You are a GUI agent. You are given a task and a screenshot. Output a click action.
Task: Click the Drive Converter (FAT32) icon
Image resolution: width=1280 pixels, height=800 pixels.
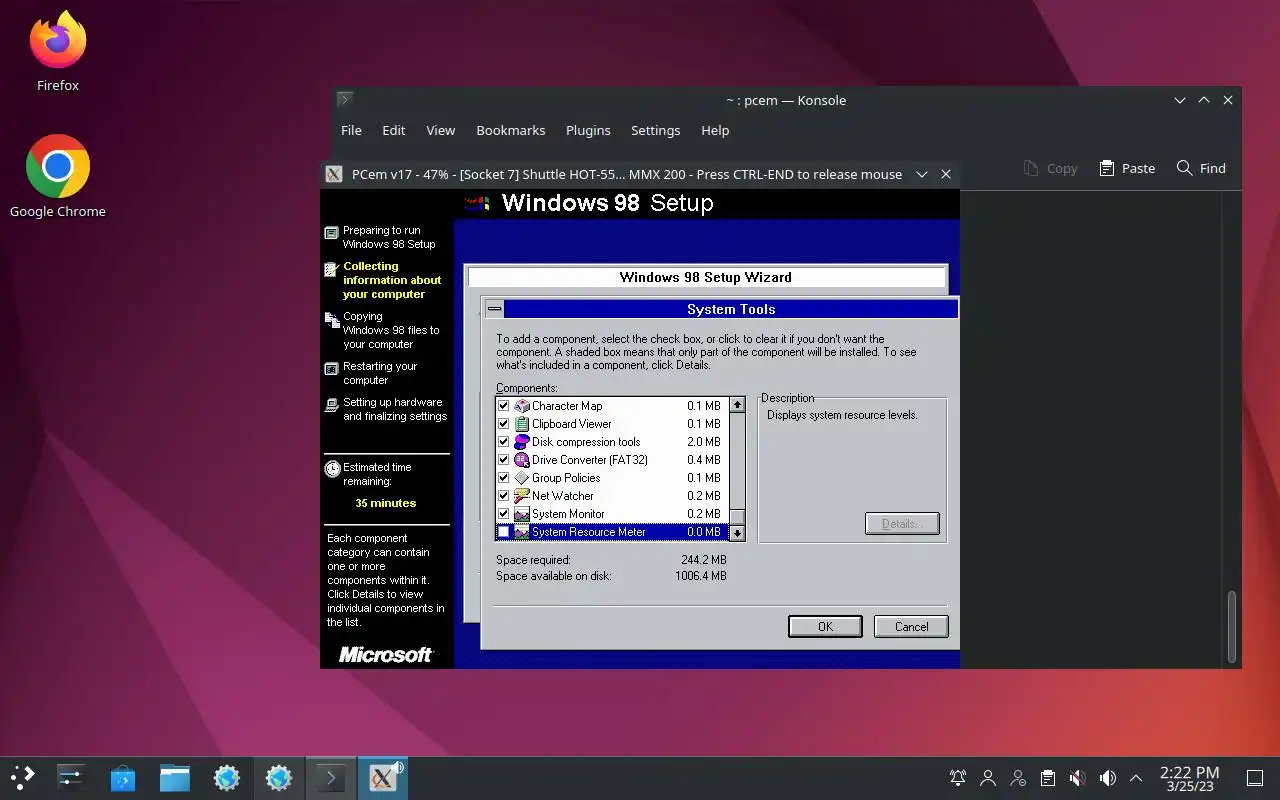click(522, 460)
